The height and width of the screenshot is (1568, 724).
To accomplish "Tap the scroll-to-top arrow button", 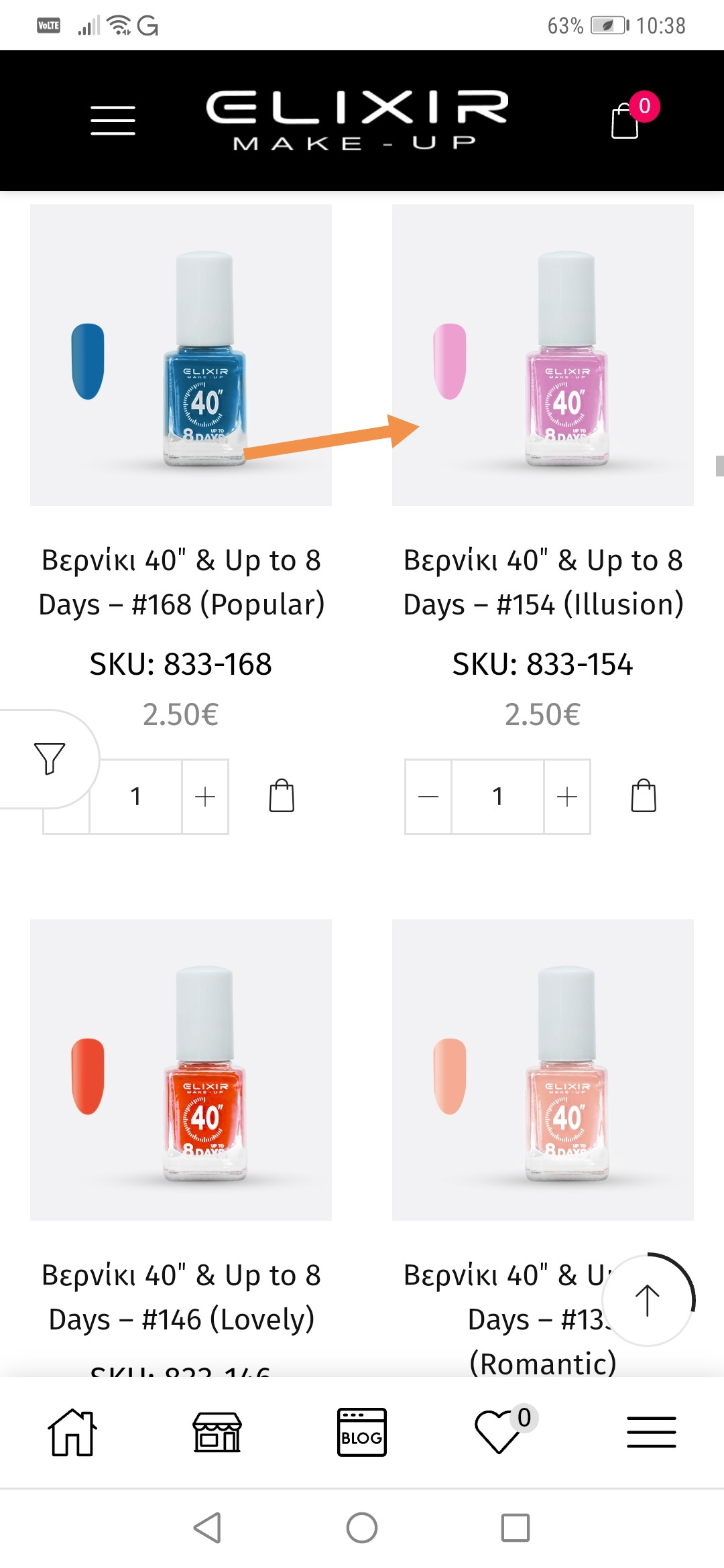I will pos(647,1300).
